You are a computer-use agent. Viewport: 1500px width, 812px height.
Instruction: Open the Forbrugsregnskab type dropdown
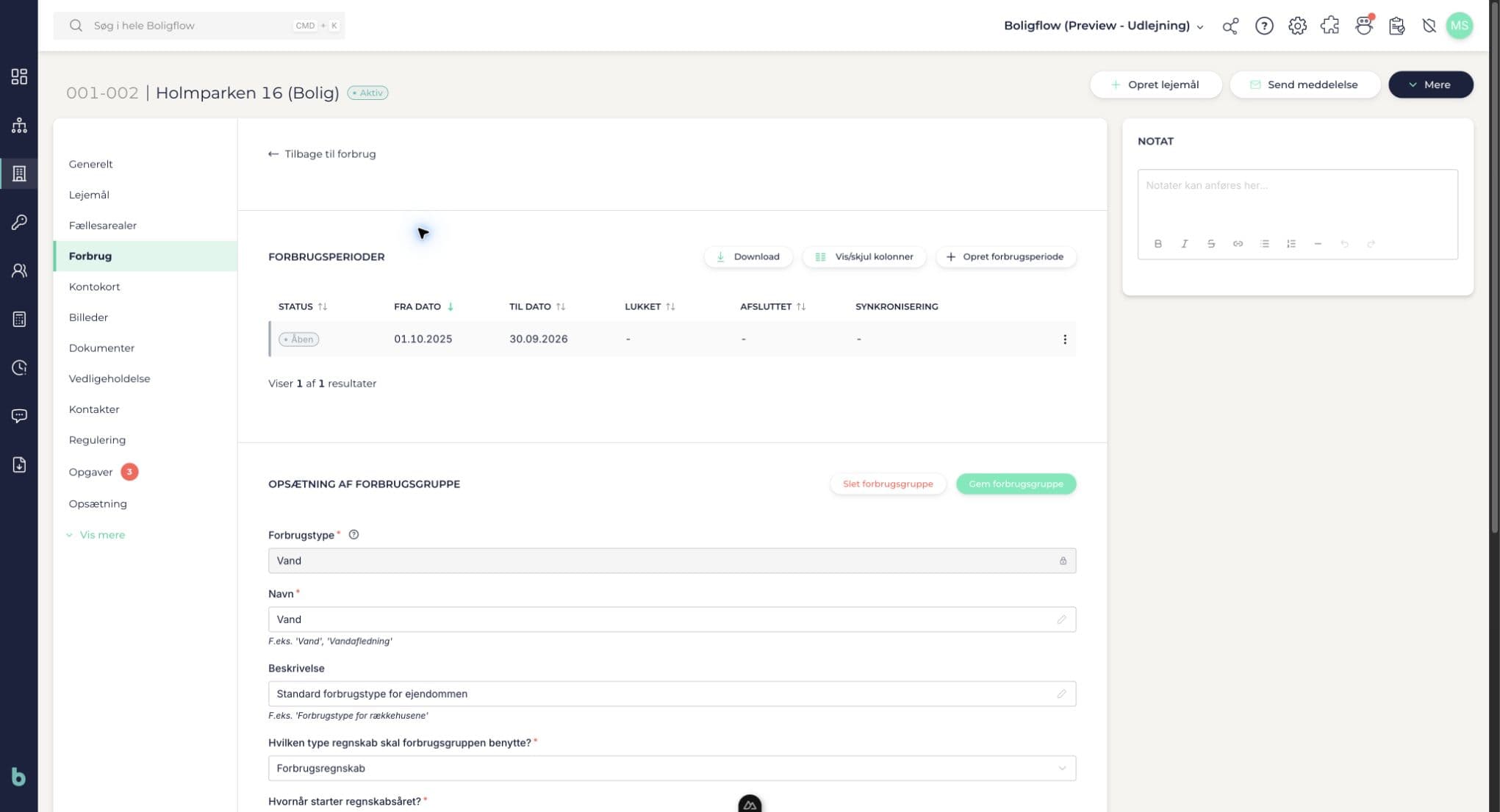point(672,768)
